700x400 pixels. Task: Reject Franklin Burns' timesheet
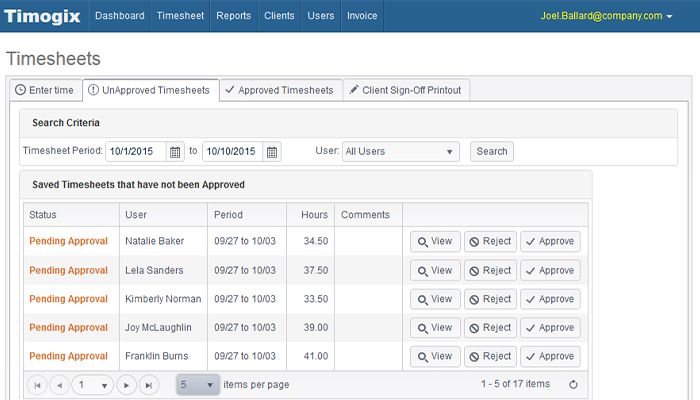(x=490, y=356)
